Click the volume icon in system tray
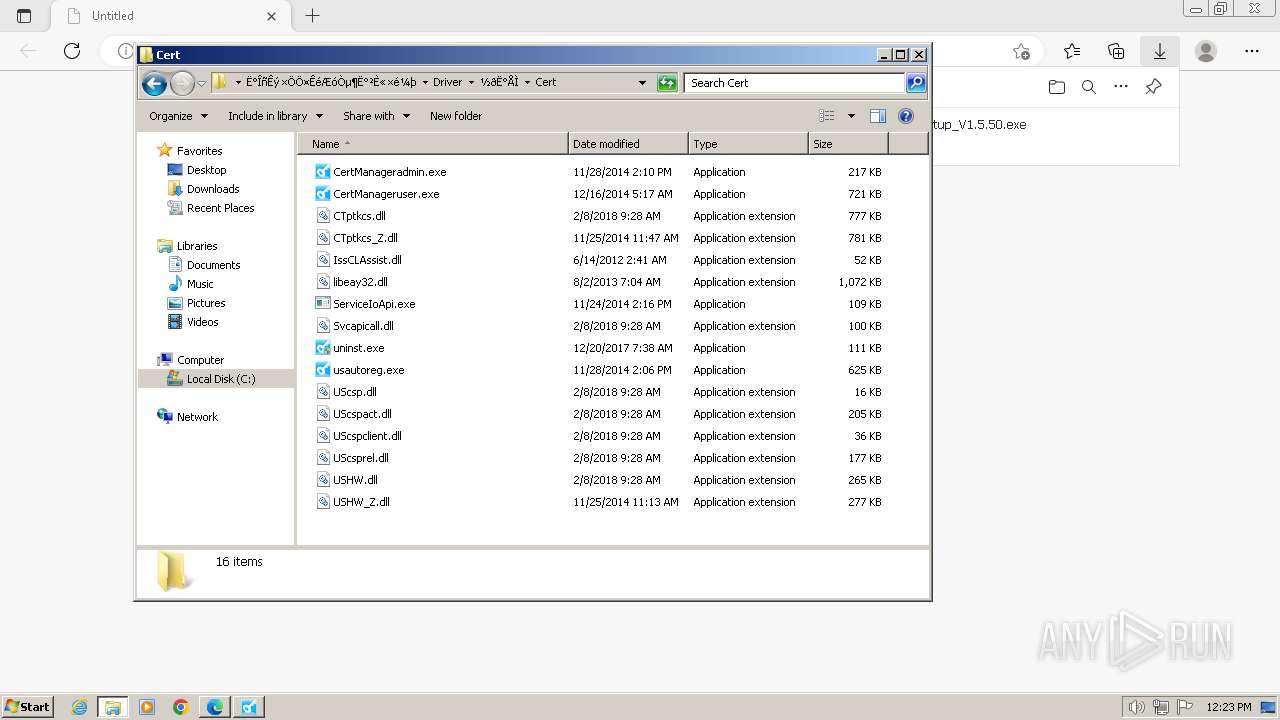This screenshot has height=720, width=1280. tap(1136, 707)
